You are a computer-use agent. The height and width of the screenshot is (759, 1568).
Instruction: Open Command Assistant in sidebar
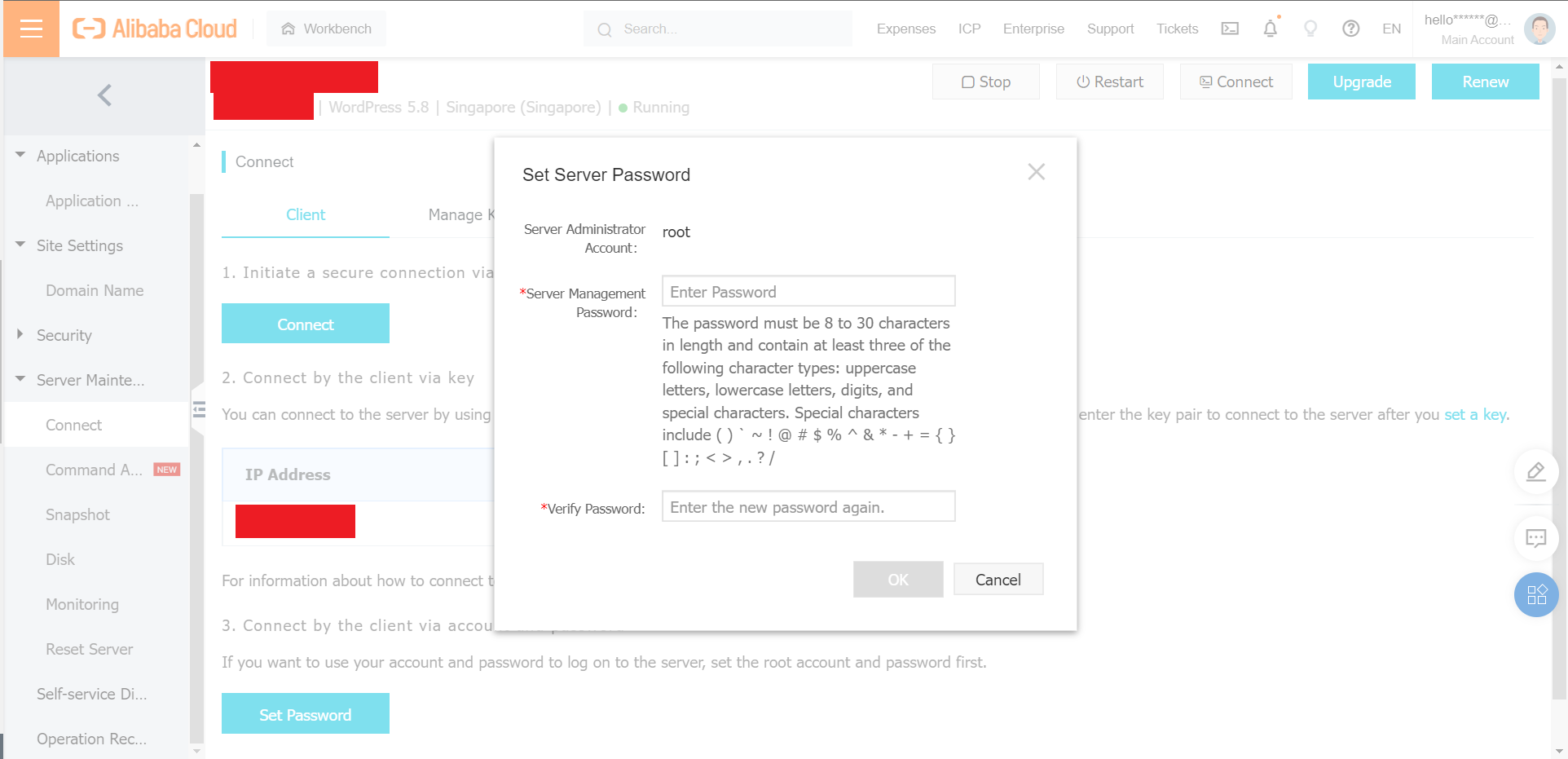94,470
